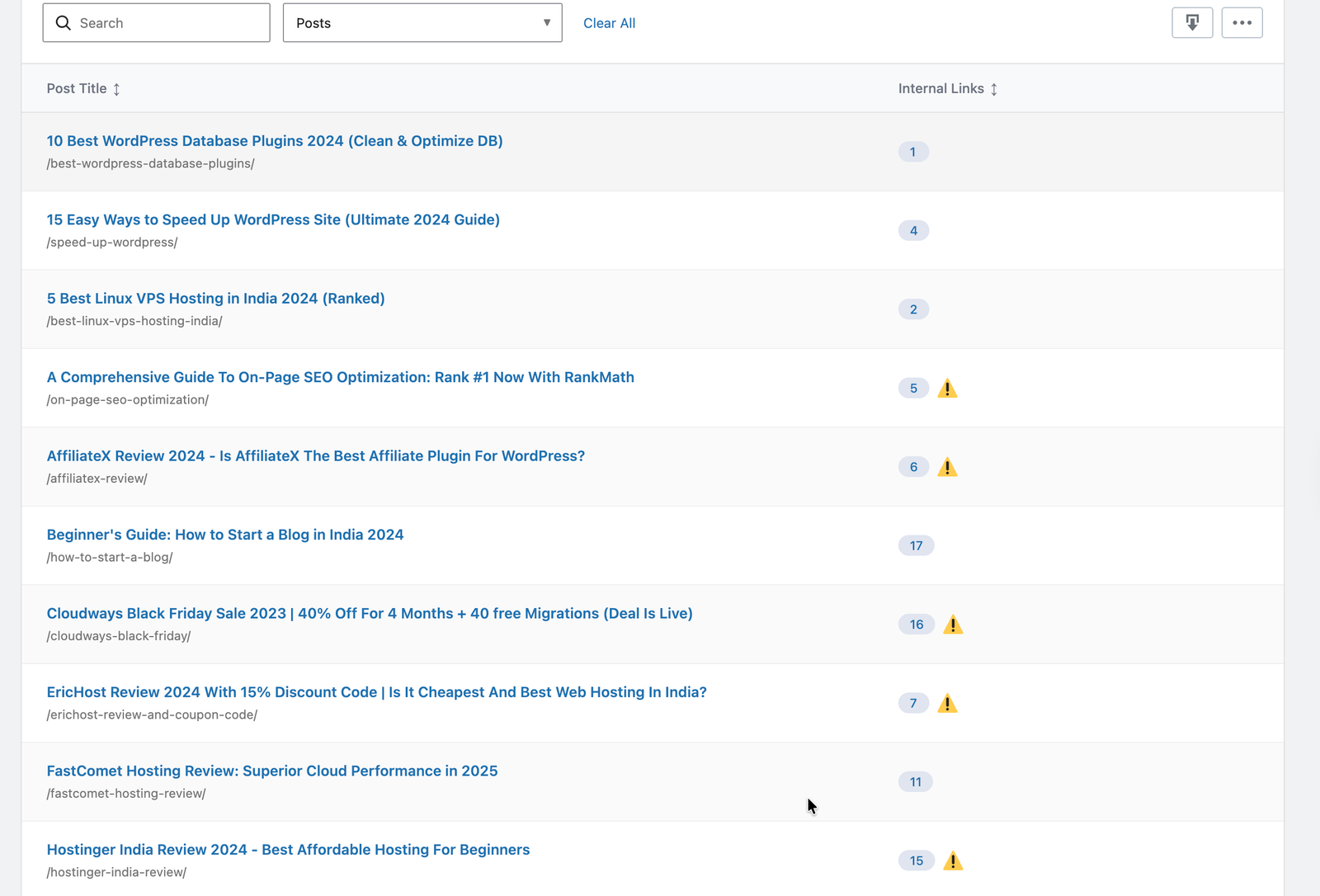Screen dimensions: 1320x896
Task: Open 10 Best WordPress Database Plugins post
Action: [x=275, y=141]
